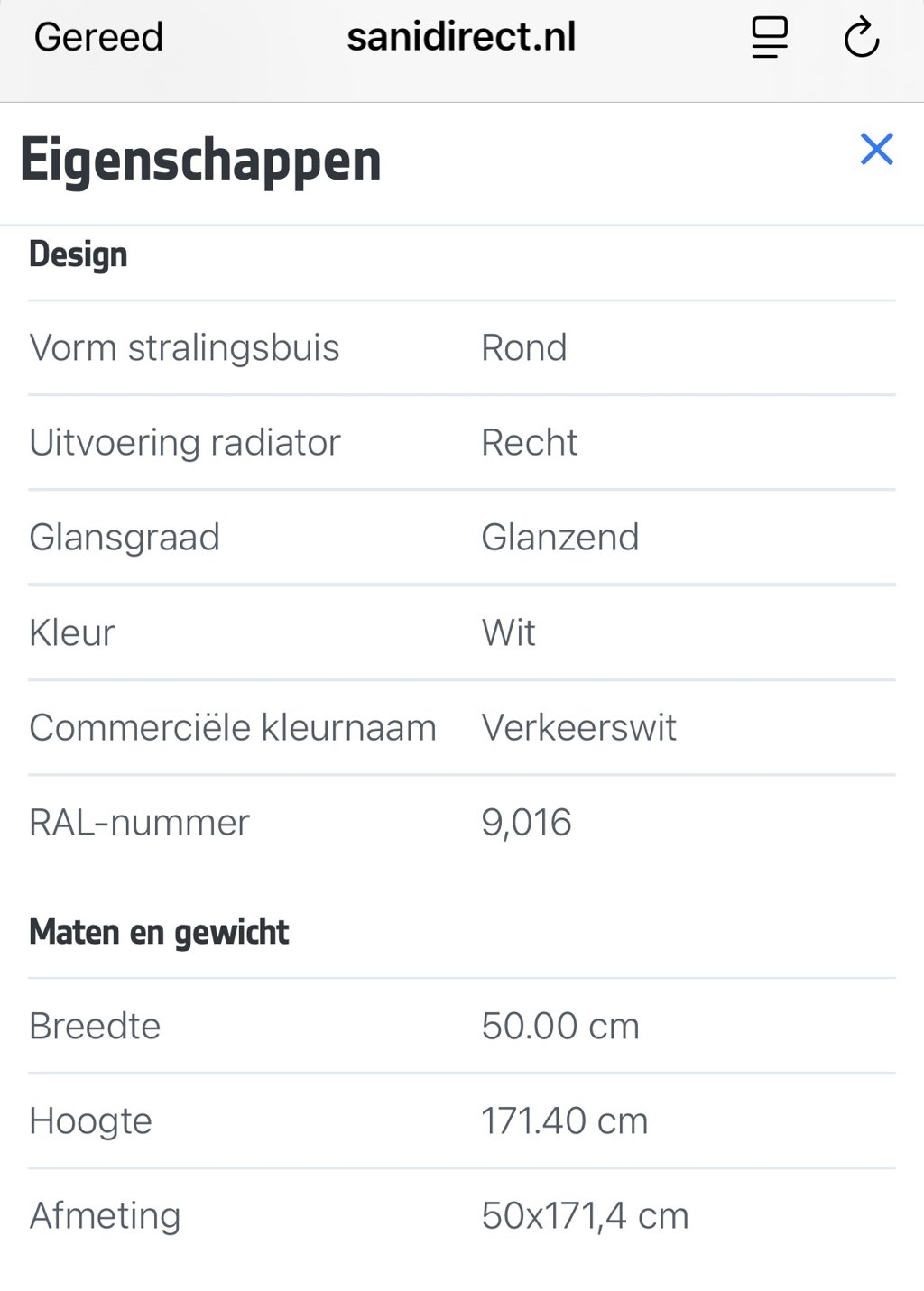
Task: Tap the Maten en gewicht heading
Action: 159,932
